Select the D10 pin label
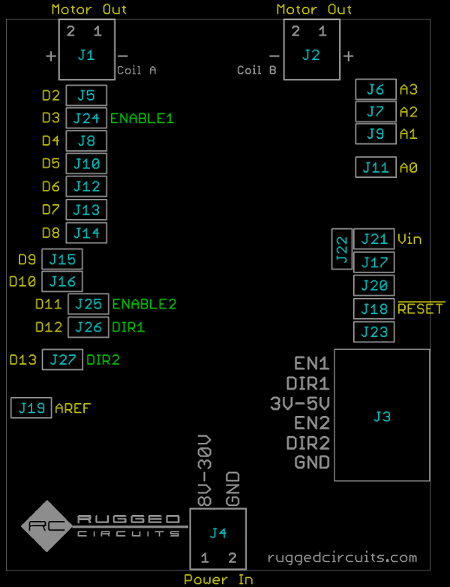Screen dimensions: 450x587 [22, 282]
